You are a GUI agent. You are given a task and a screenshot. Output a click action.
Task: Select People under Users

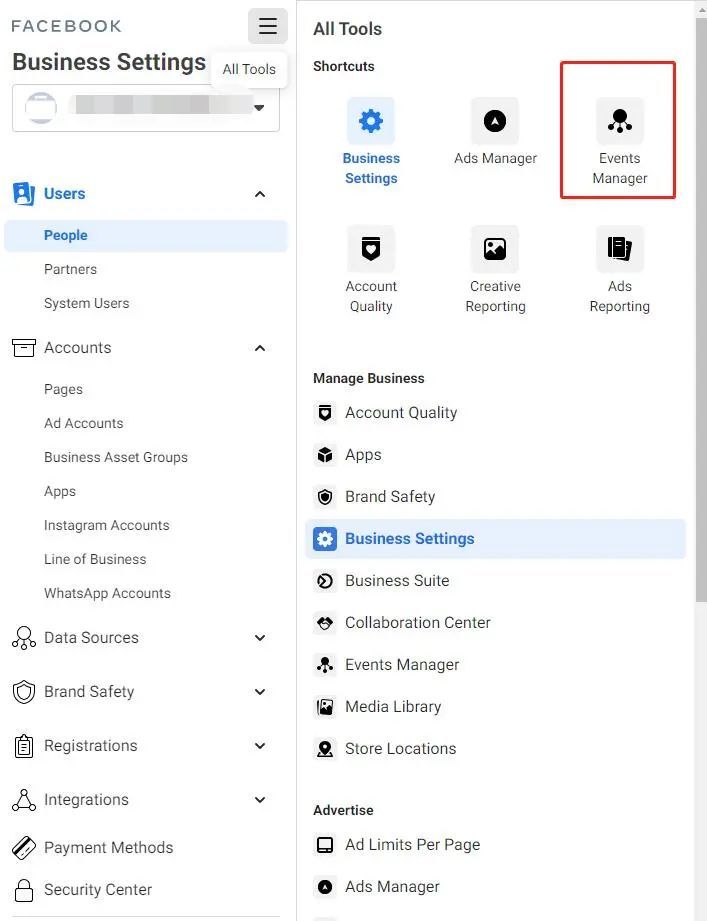146,236
